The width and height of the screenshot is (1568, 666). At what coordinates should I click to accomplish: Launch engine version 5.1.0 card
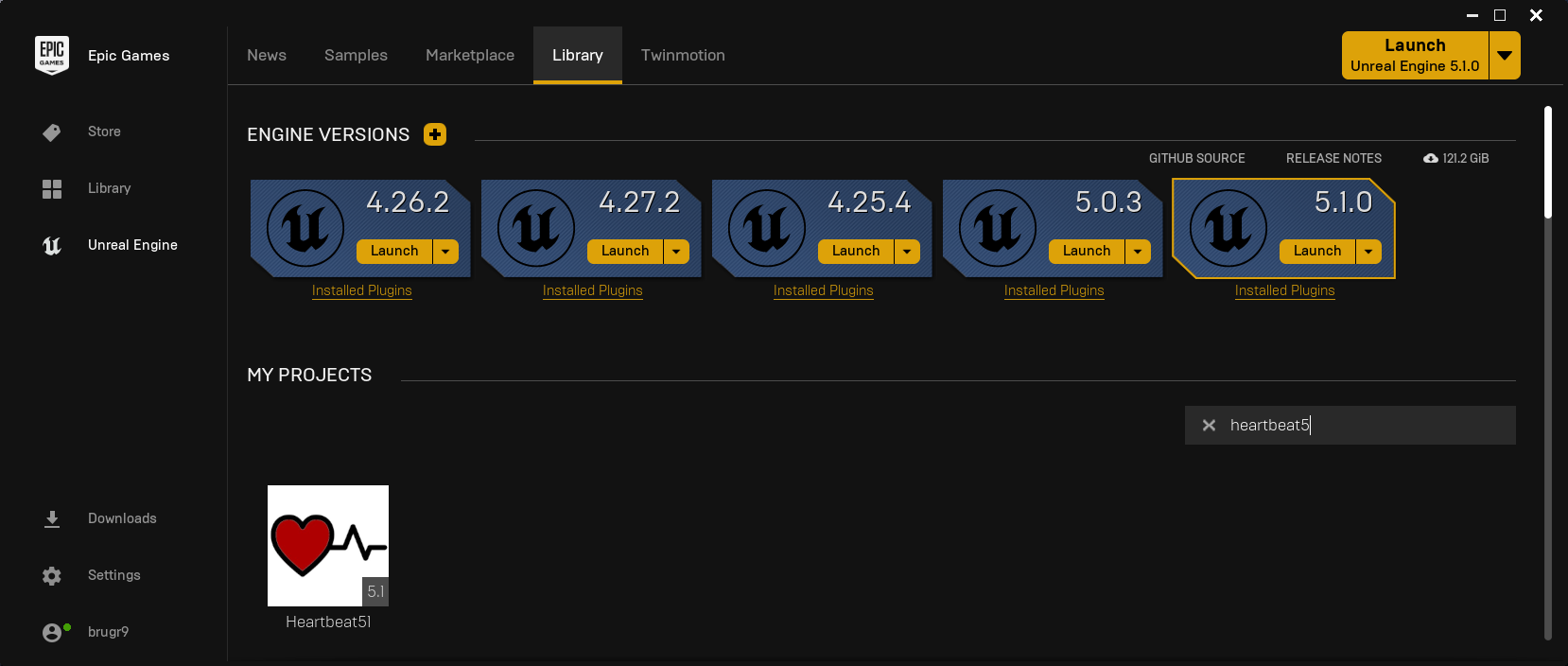(x=1317, y=251)
